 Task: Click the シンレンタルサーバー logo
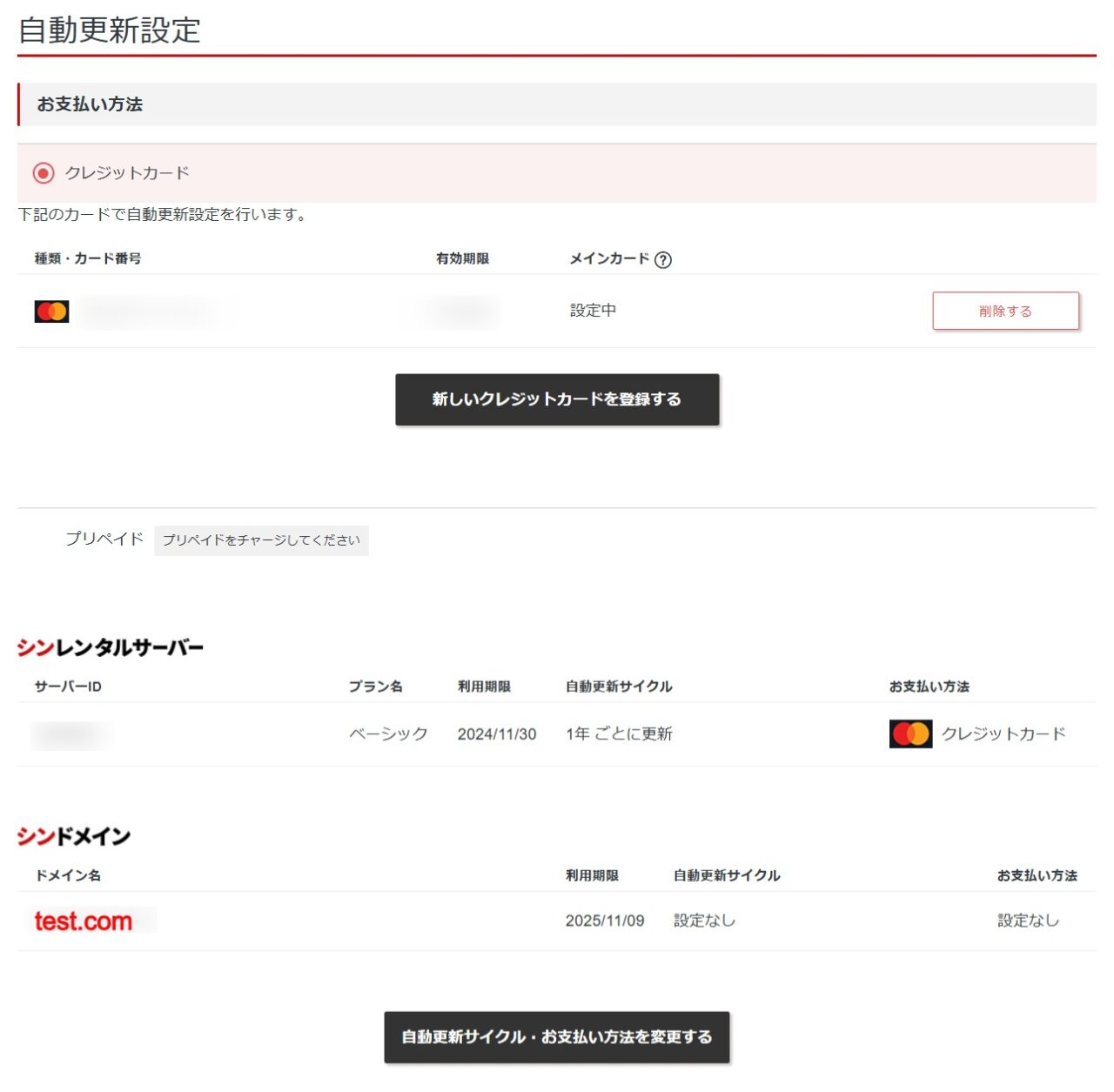110,647
